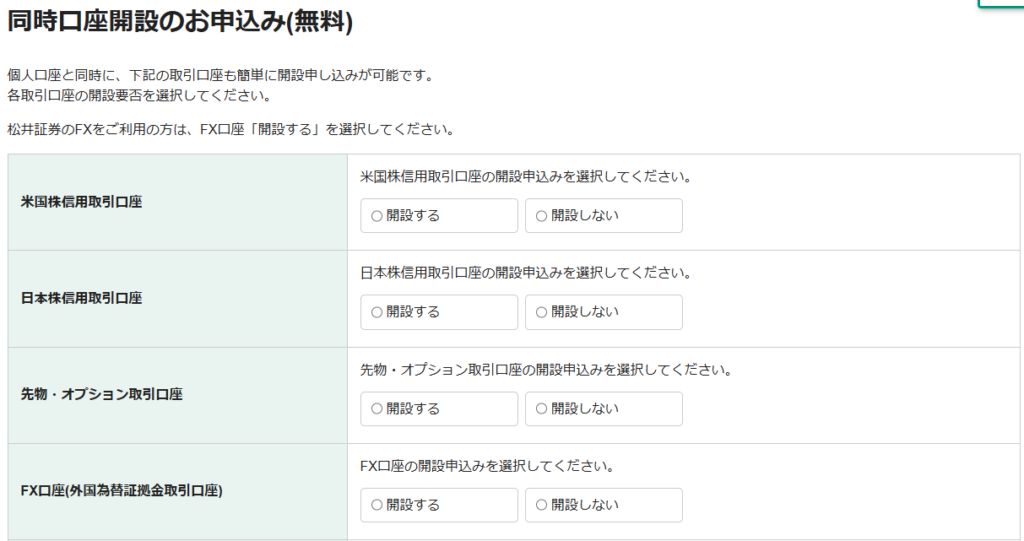Click the 米国株信用取引口座の開設申込み instruction text

(x=525, y=177)
